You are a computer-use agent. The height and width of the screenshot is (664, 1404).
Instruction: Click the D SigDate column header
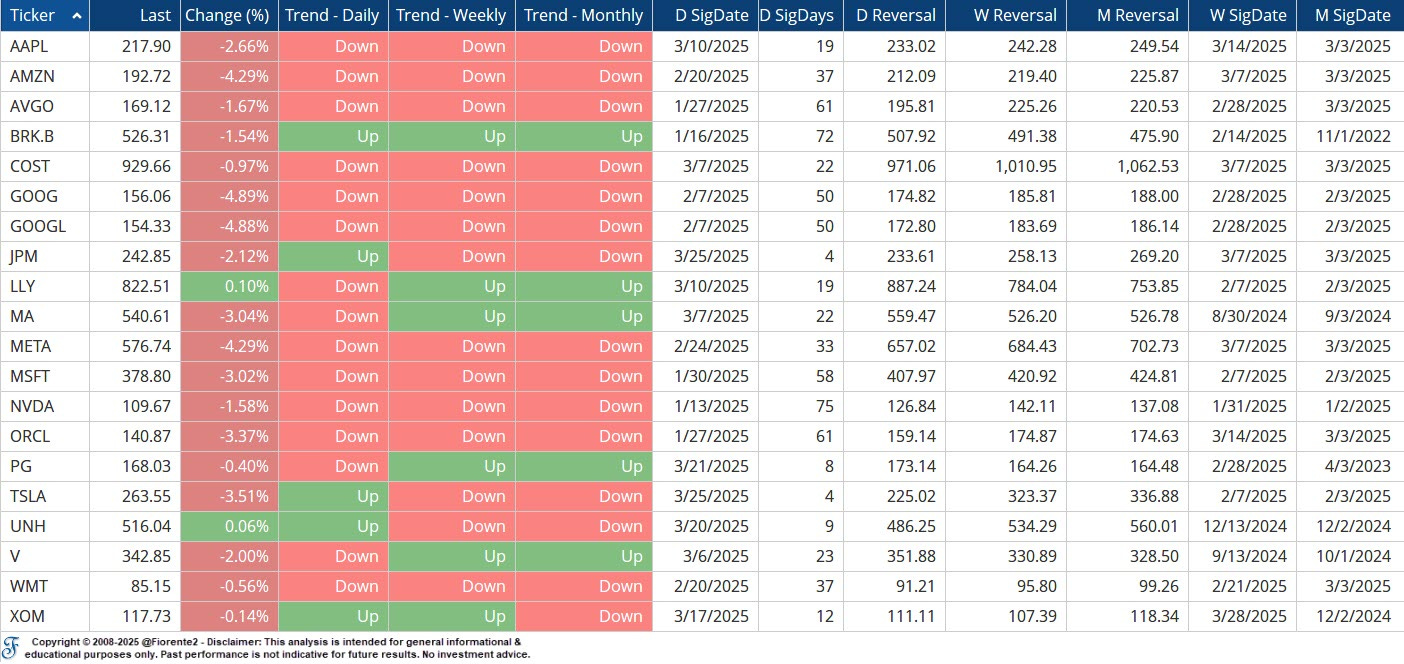point(705,16)
